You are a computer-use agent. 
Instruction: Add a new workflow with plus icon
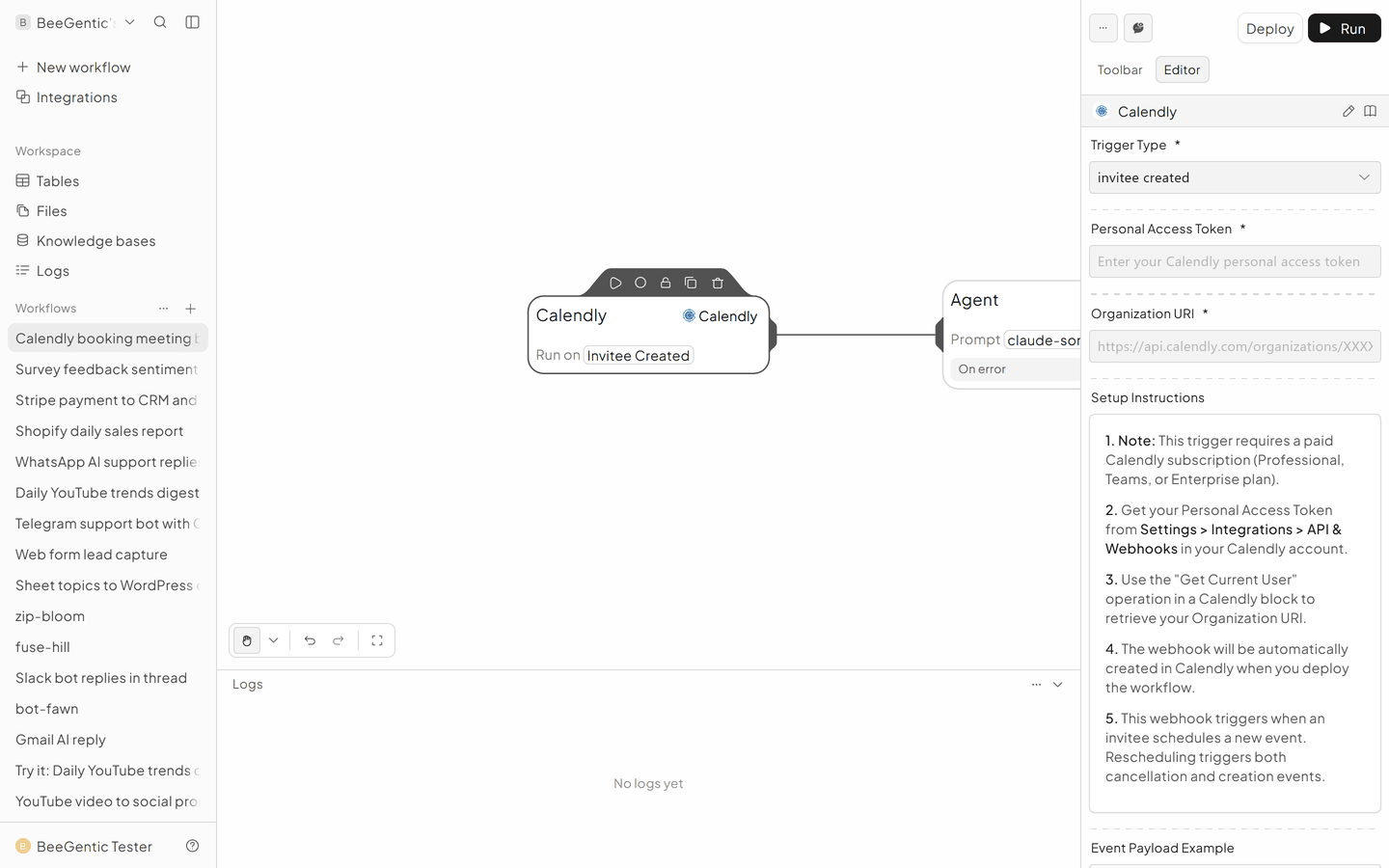191,309
